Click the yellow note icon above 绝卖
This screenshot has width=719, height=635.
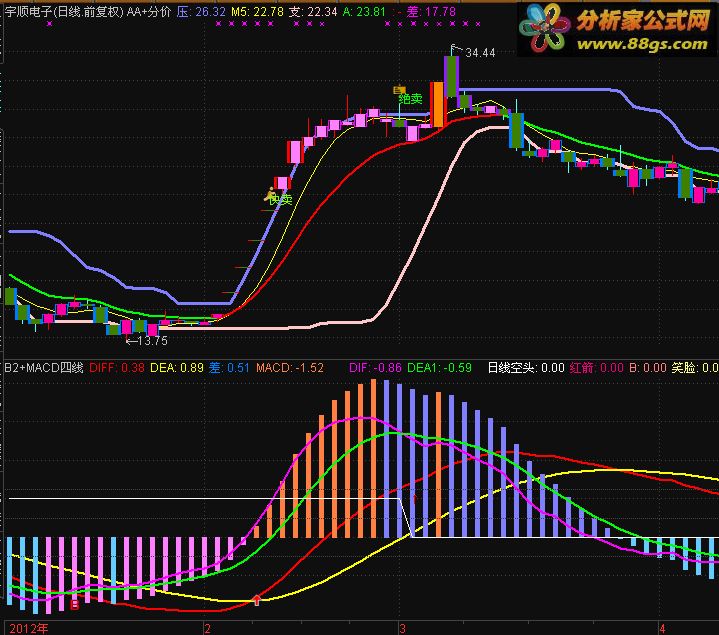(399, 89)
